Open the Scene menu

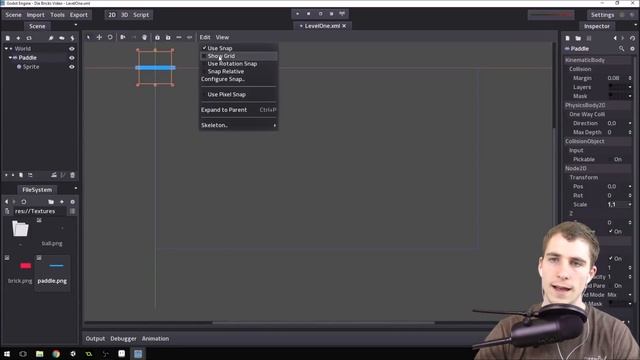click(13, 15)
